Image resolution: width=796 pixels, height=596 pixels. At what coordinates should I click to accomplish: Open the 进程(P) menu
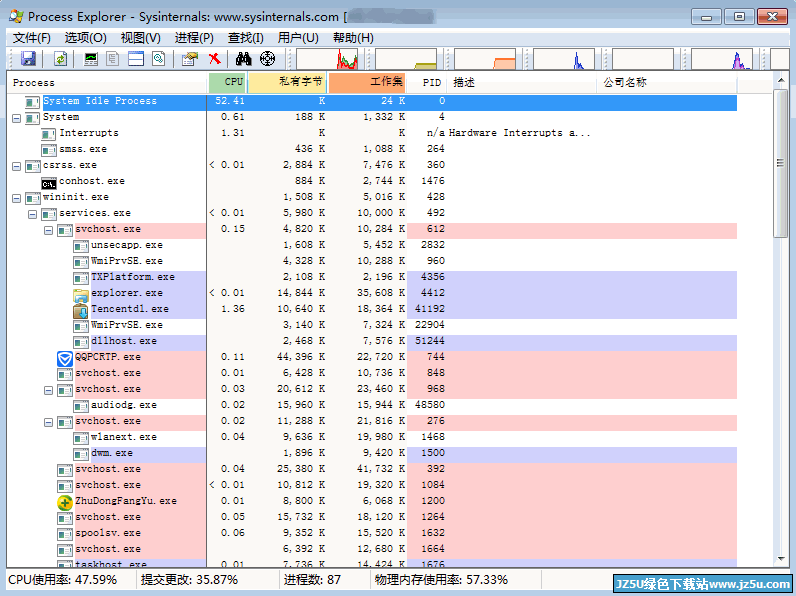(194, 38)
